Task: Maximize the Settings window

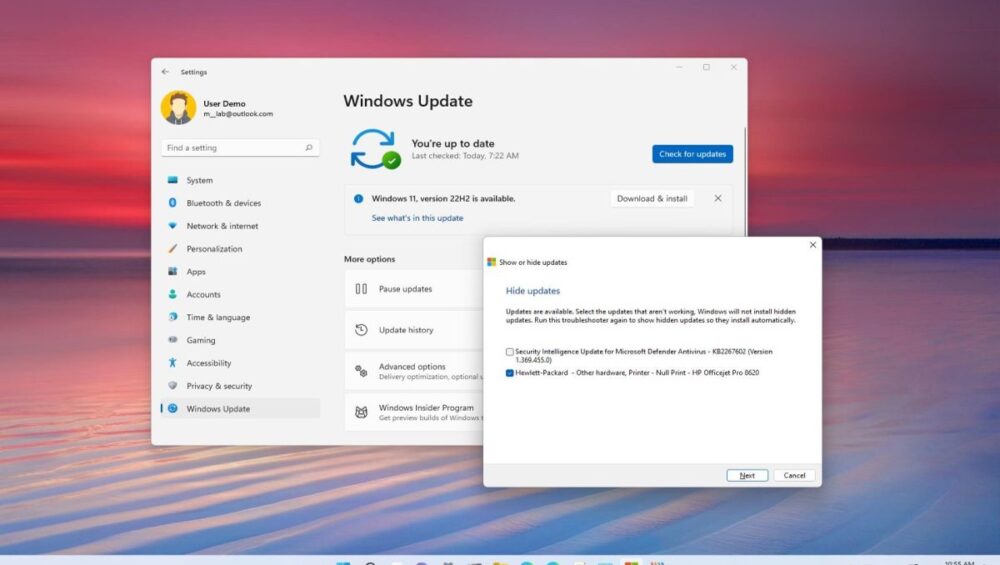Action: (x=706, y=67)
